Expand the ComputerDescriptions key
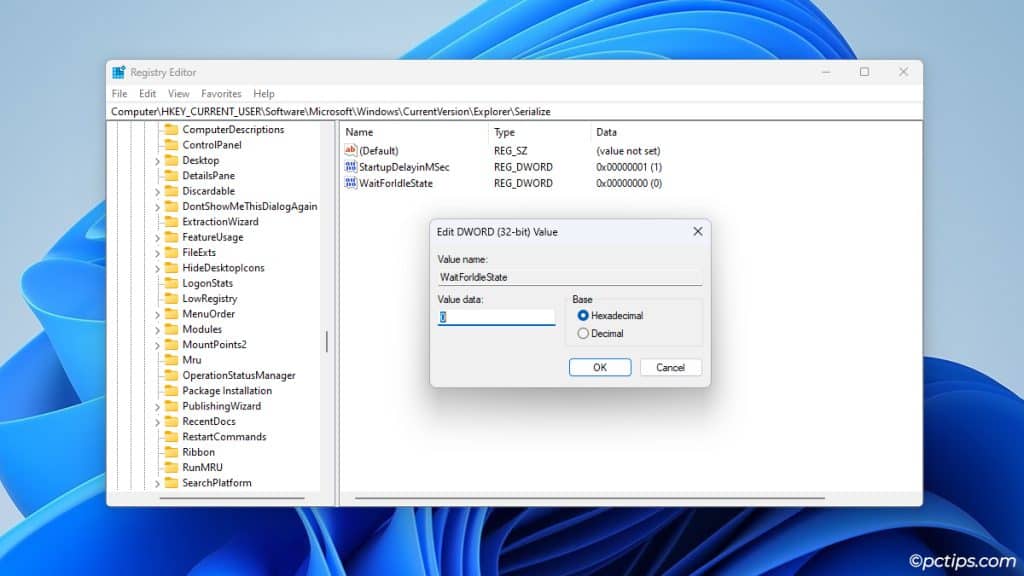 pyautogui.click(x=157, y=129)
